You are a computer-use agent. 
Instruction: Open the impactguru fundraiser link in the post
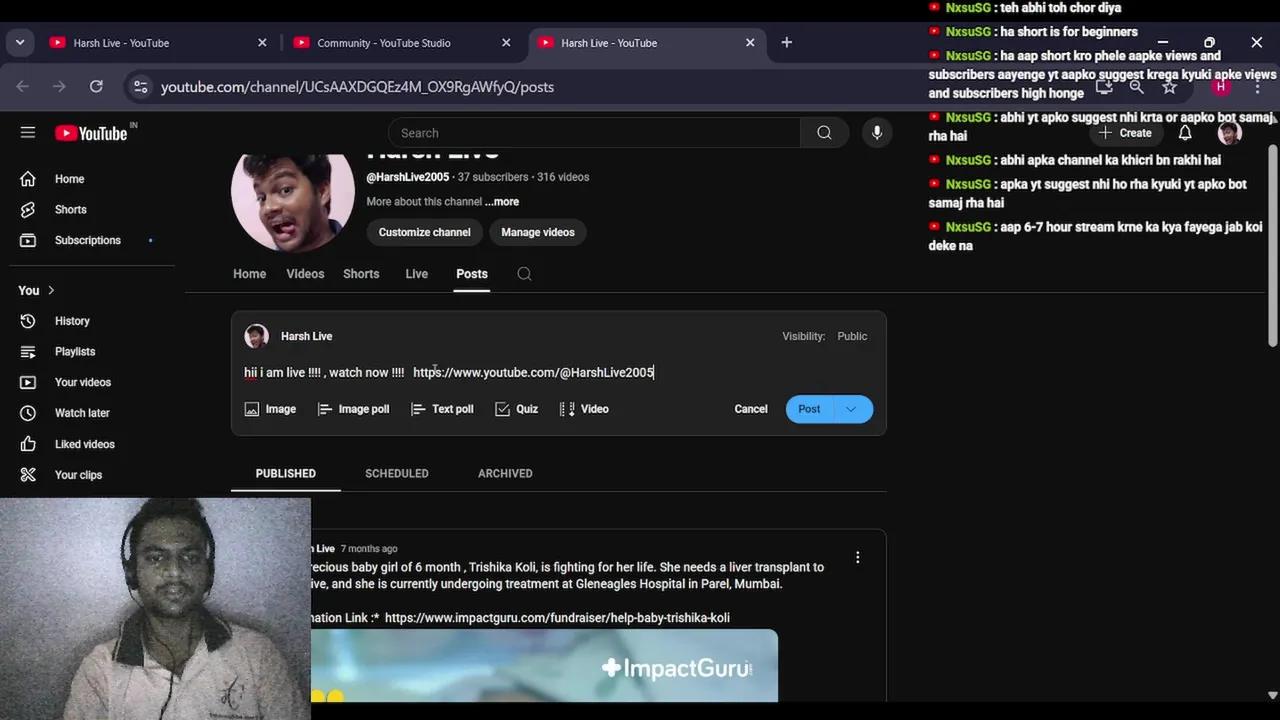[x=557, y=618]
